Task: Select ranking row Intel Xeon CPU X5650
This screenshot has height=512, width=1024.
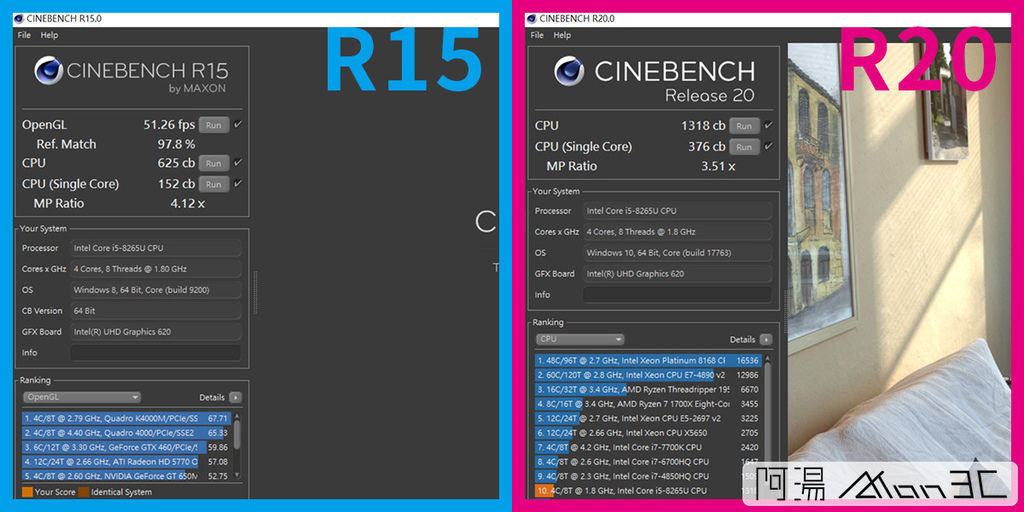Action: 648,432
